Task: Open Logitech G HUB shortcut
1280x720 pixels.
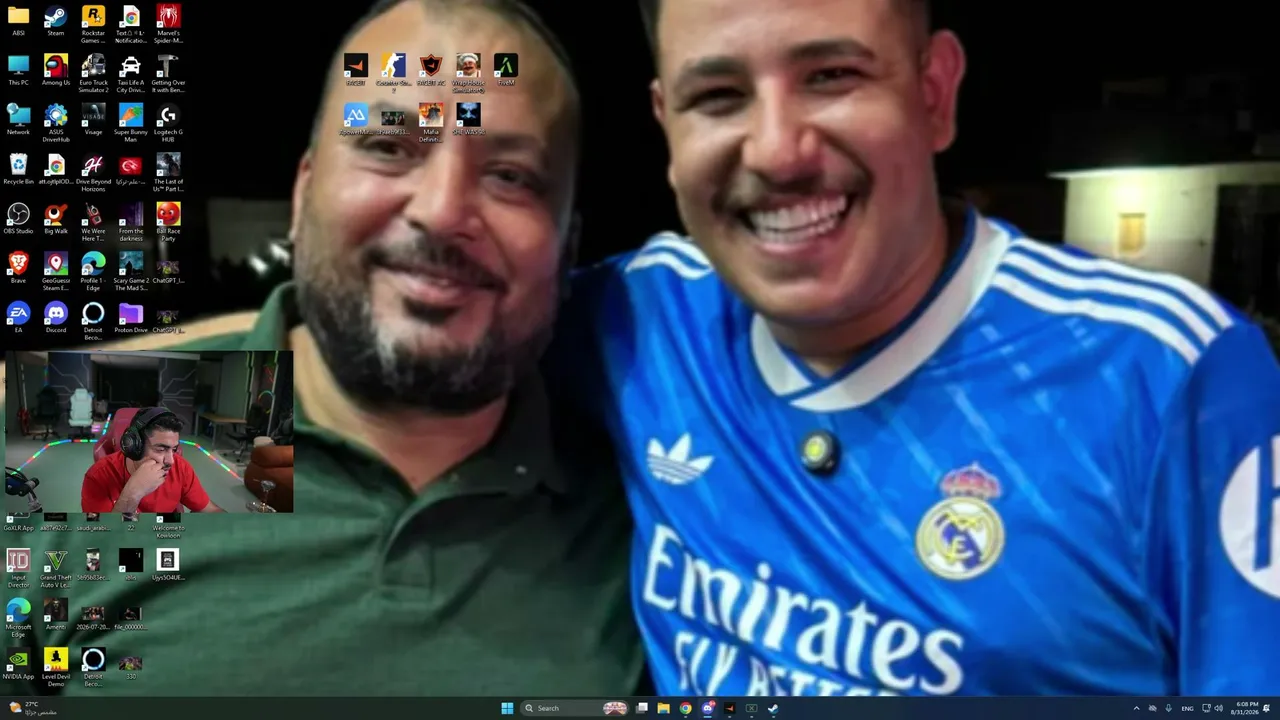Action: pyautogui.click(x=168, y=123)
